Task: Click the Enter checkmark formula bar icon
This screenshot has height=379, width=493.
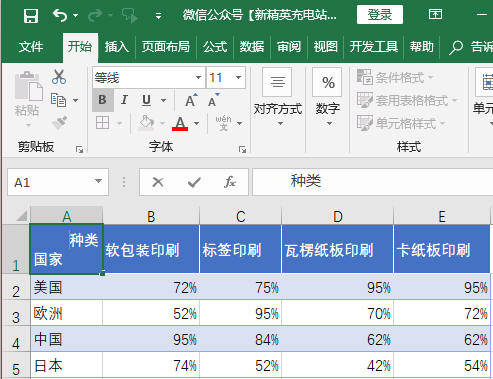Action: point(194,182)
